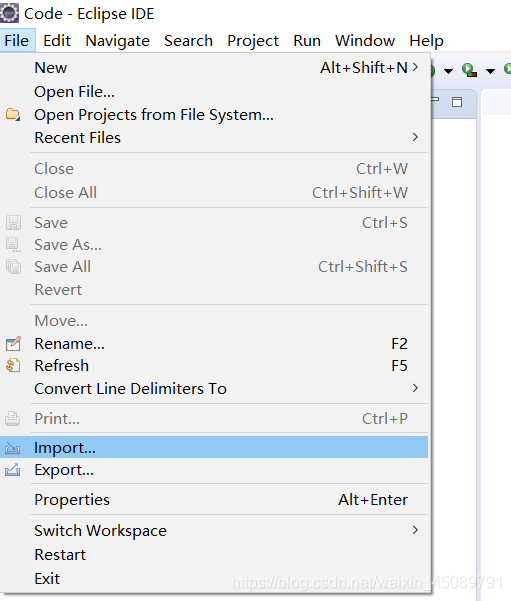Expand the New submenu
Image resolution: width=511 pixels, height=601 pixels.
click(214, 68)
